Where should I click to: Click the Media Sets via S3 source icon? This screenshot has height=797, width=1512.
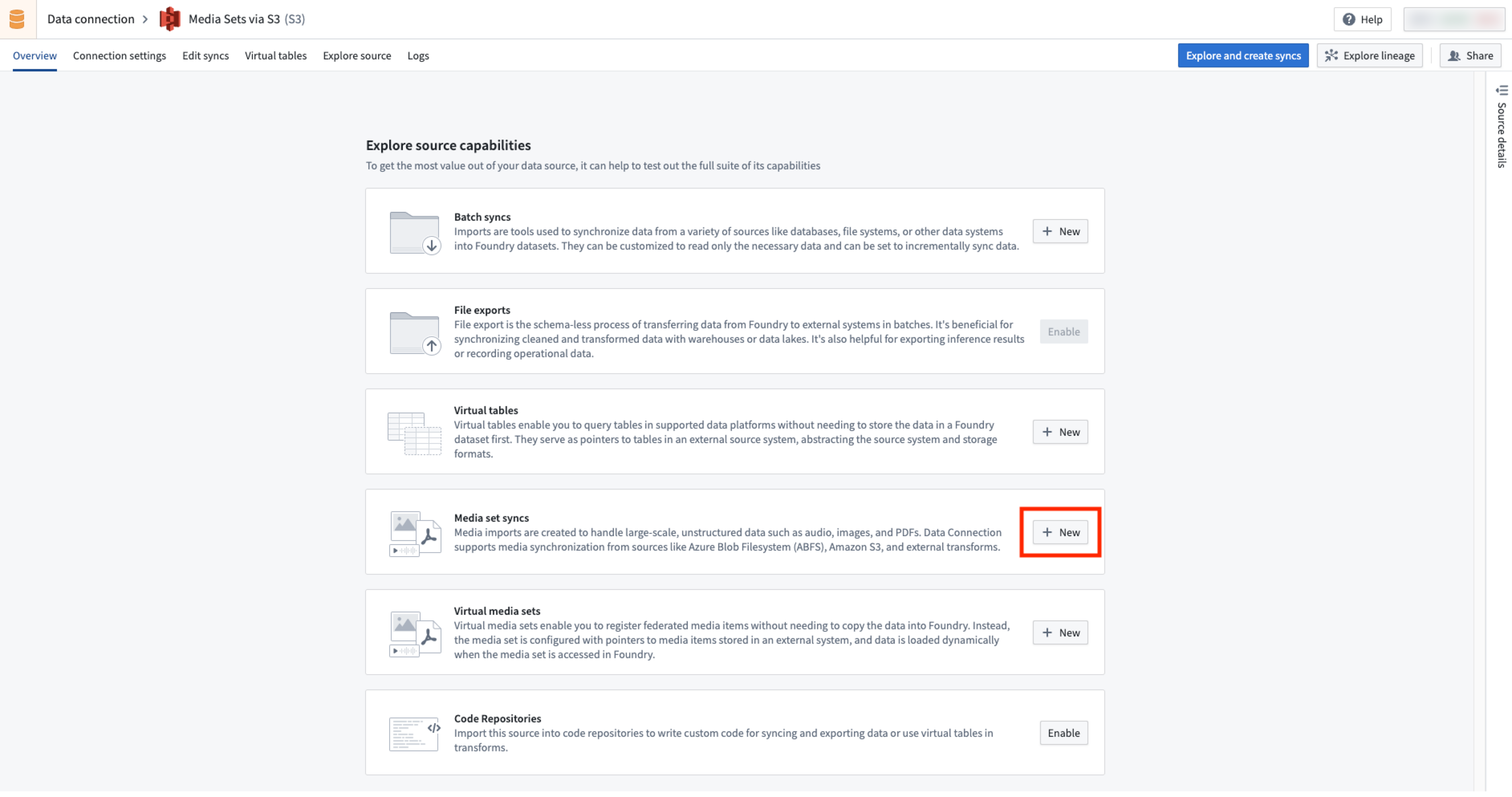(x=169, y=19)
